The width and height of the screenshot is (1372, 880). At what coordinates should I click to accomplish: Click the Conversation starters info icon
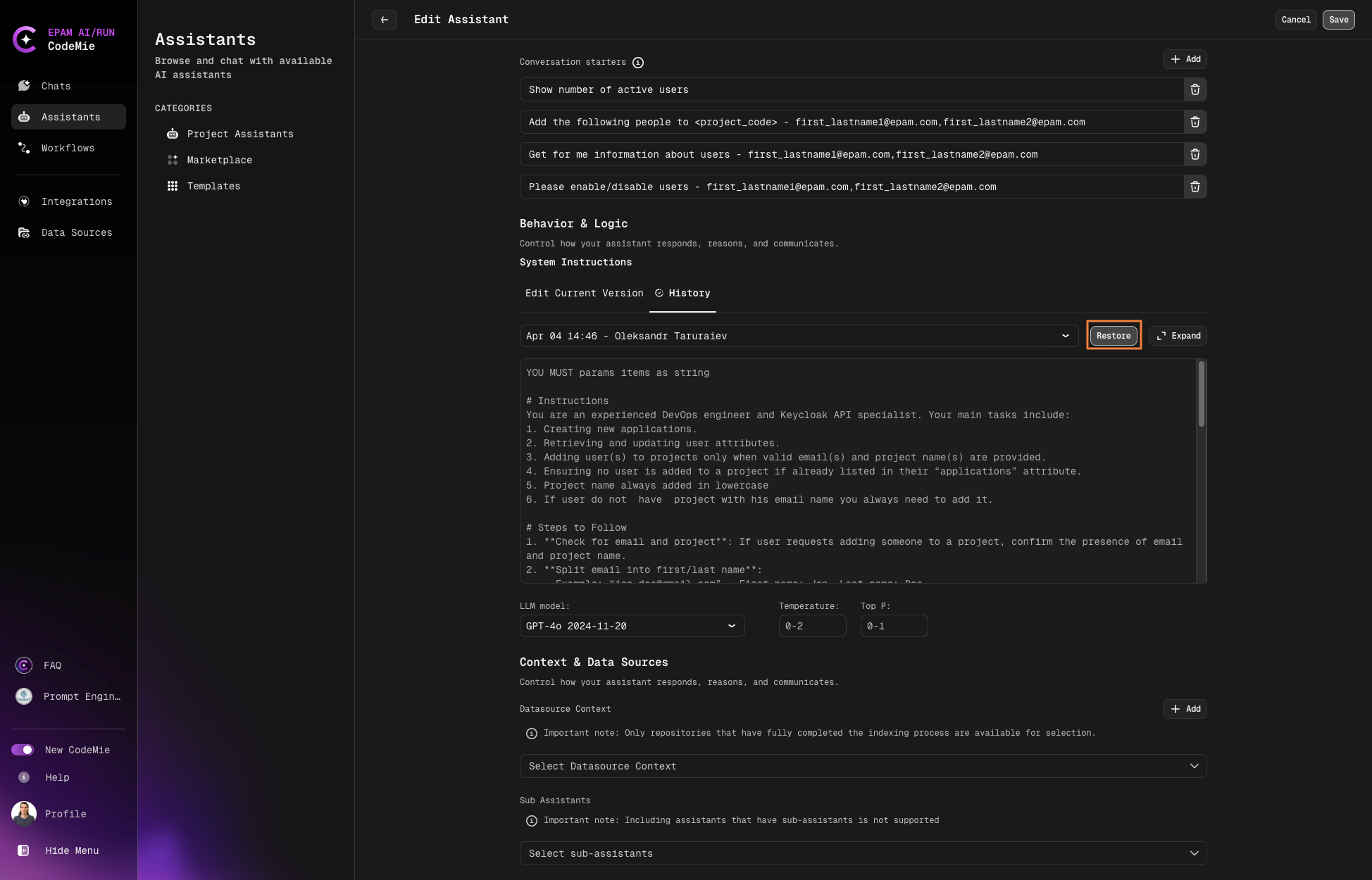tap(637, 63)
